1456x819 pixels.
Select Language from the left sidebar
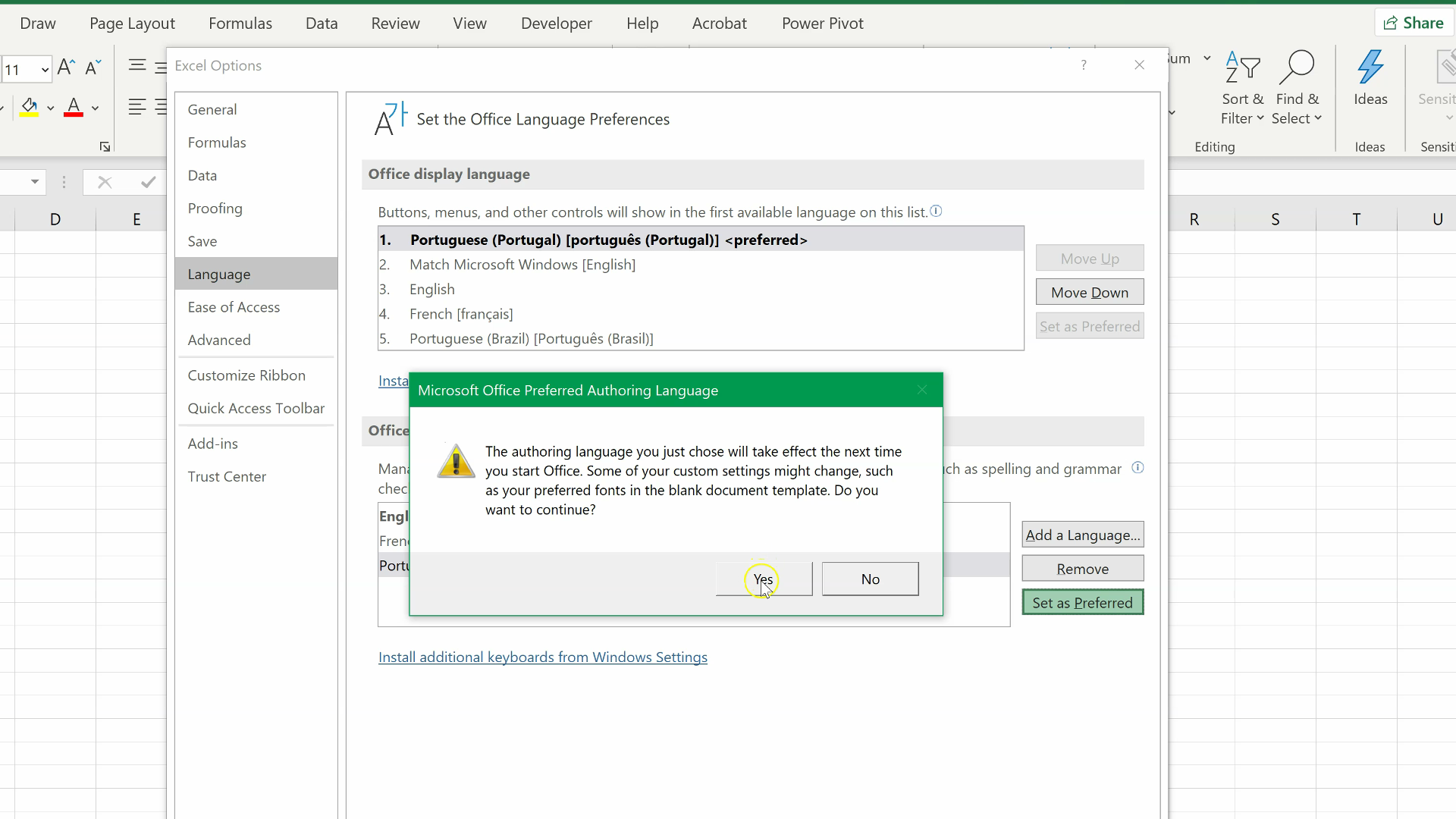coord(219,273)
